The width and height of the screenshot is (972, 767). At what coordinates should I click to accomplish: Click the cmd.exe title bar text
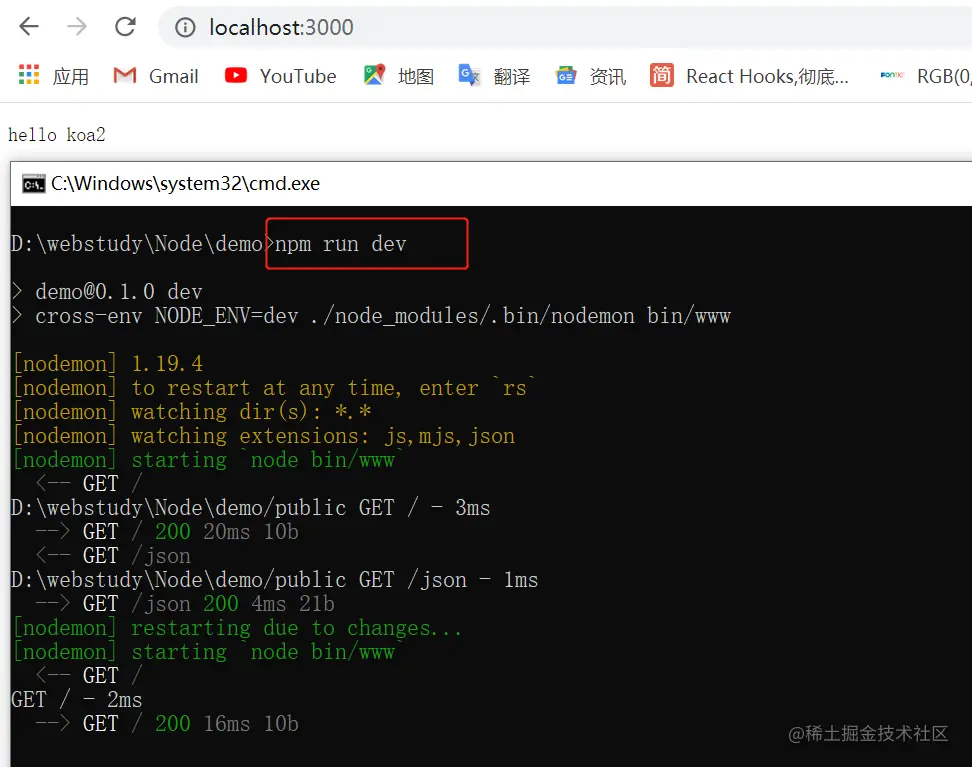[185, 184]
